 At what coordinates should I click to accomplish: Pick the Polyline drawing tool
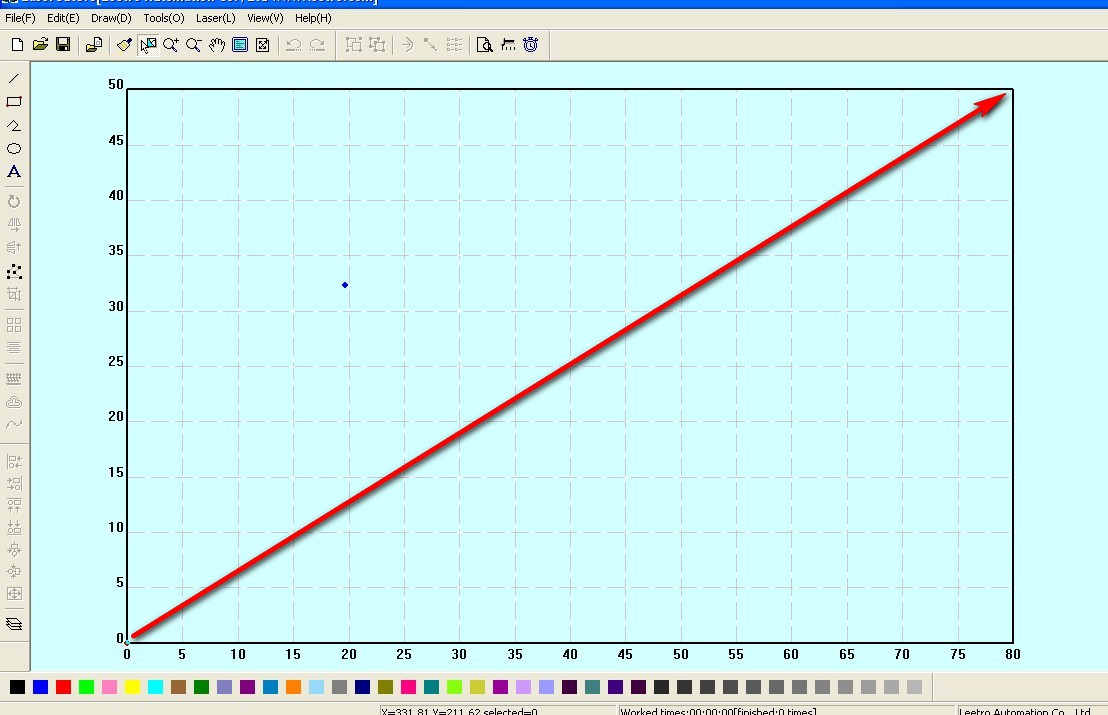tap(14, 125)
